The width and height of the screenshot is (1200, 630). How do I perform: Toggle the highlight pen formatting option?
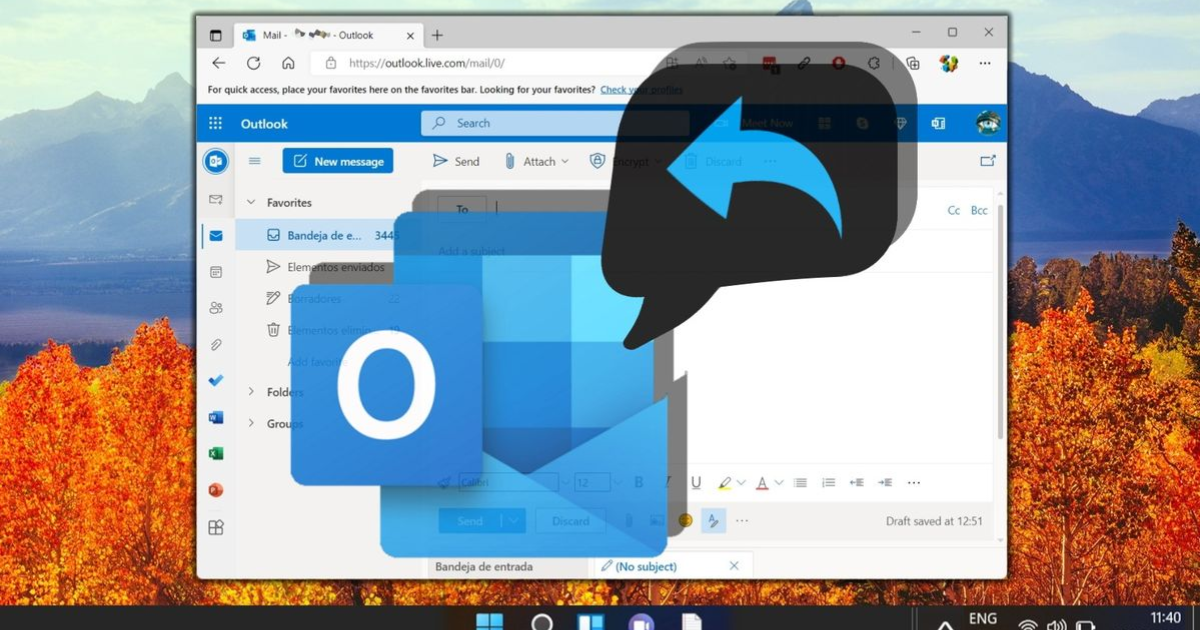point(727,481)
